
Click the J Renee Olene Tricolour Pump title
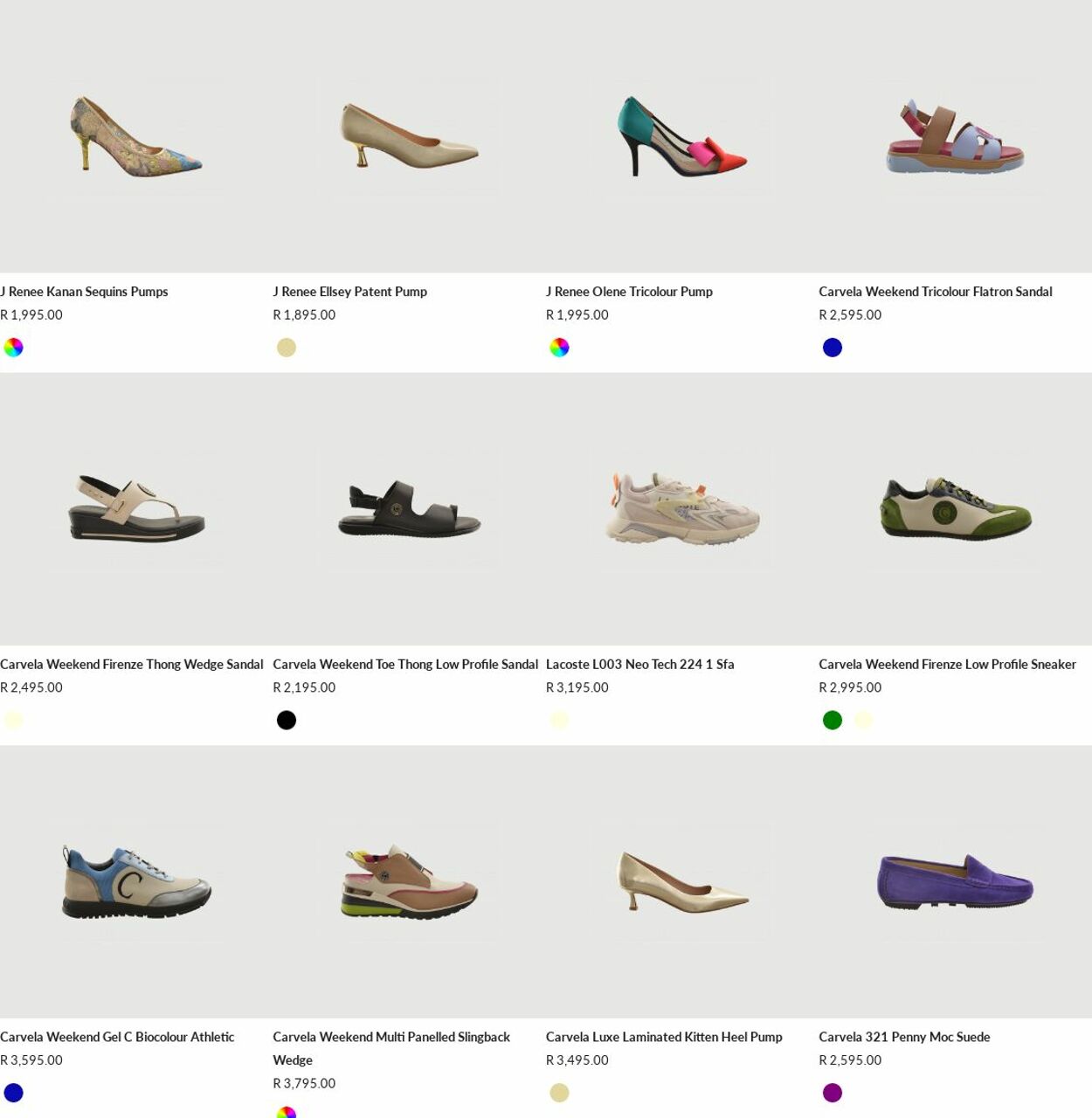629,292
